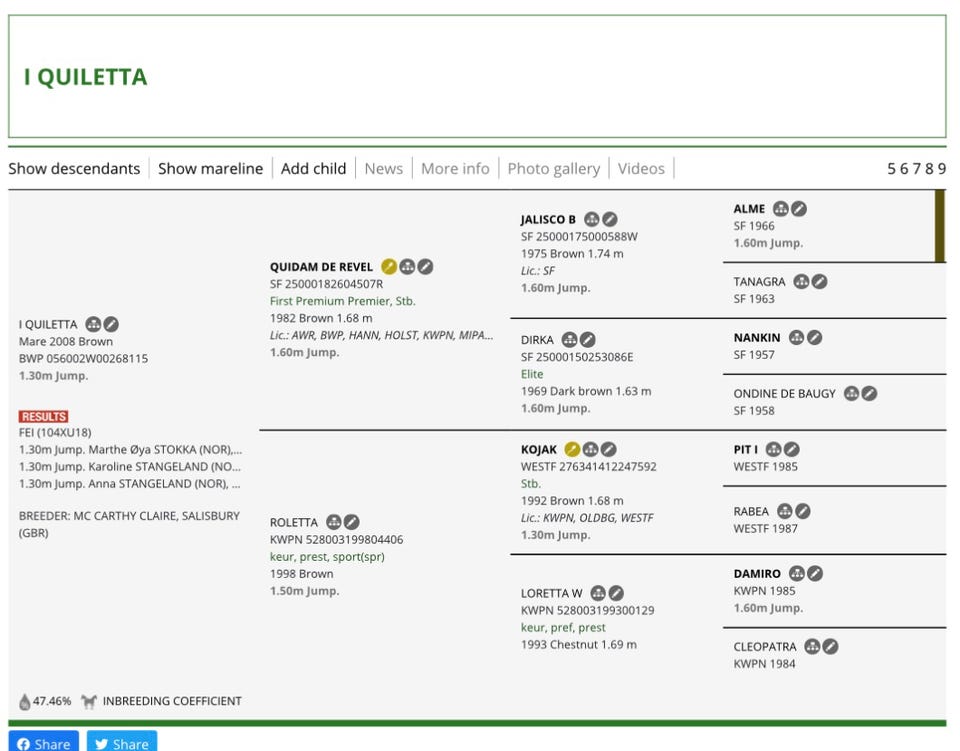Click Add child link
Image resolution: width=960 pixels, height=751 pixels.
click(x=313, y=168)
